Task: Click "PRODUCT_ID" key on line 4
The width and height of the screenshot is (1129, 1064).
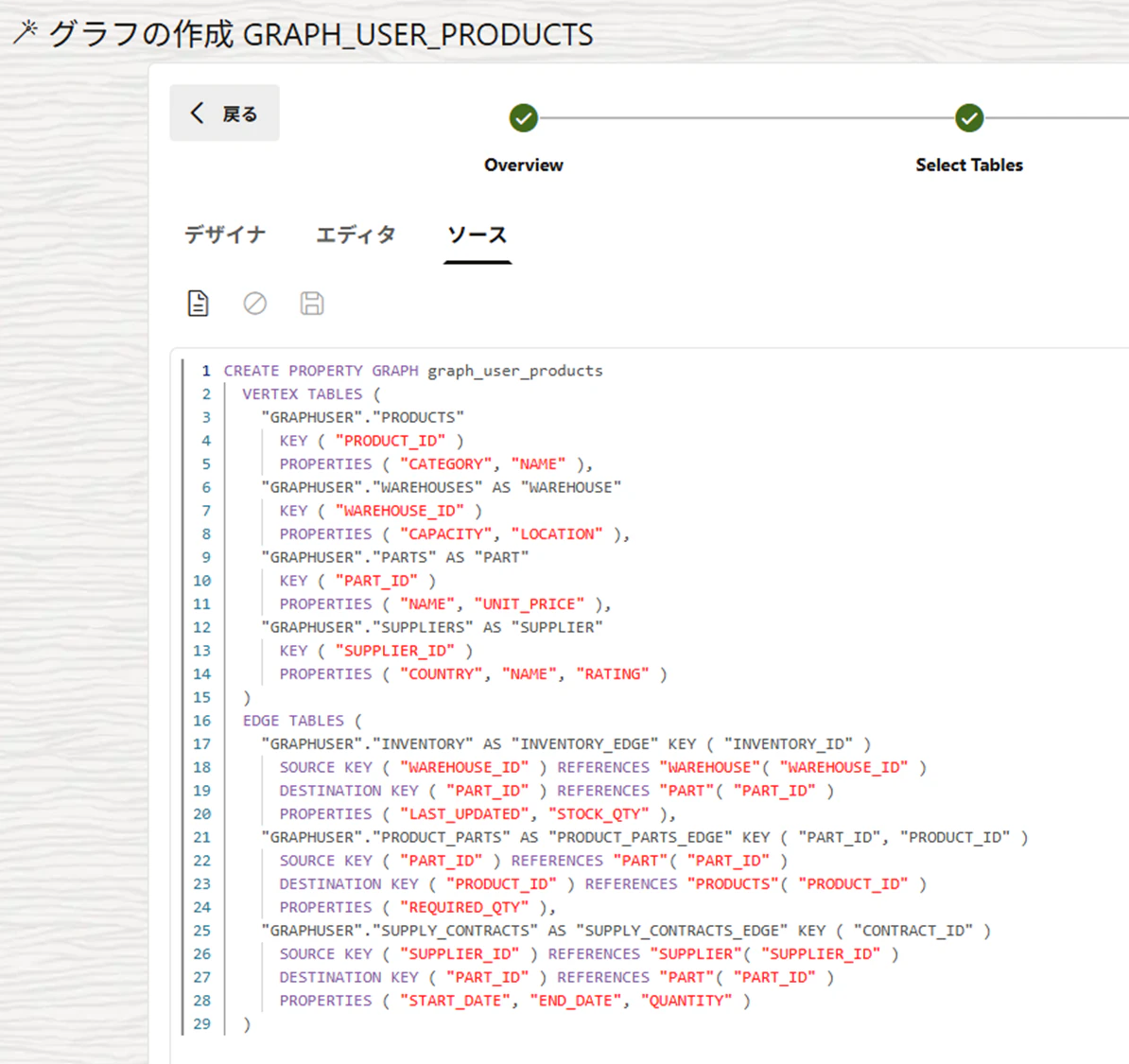Action: pos(391,441)
